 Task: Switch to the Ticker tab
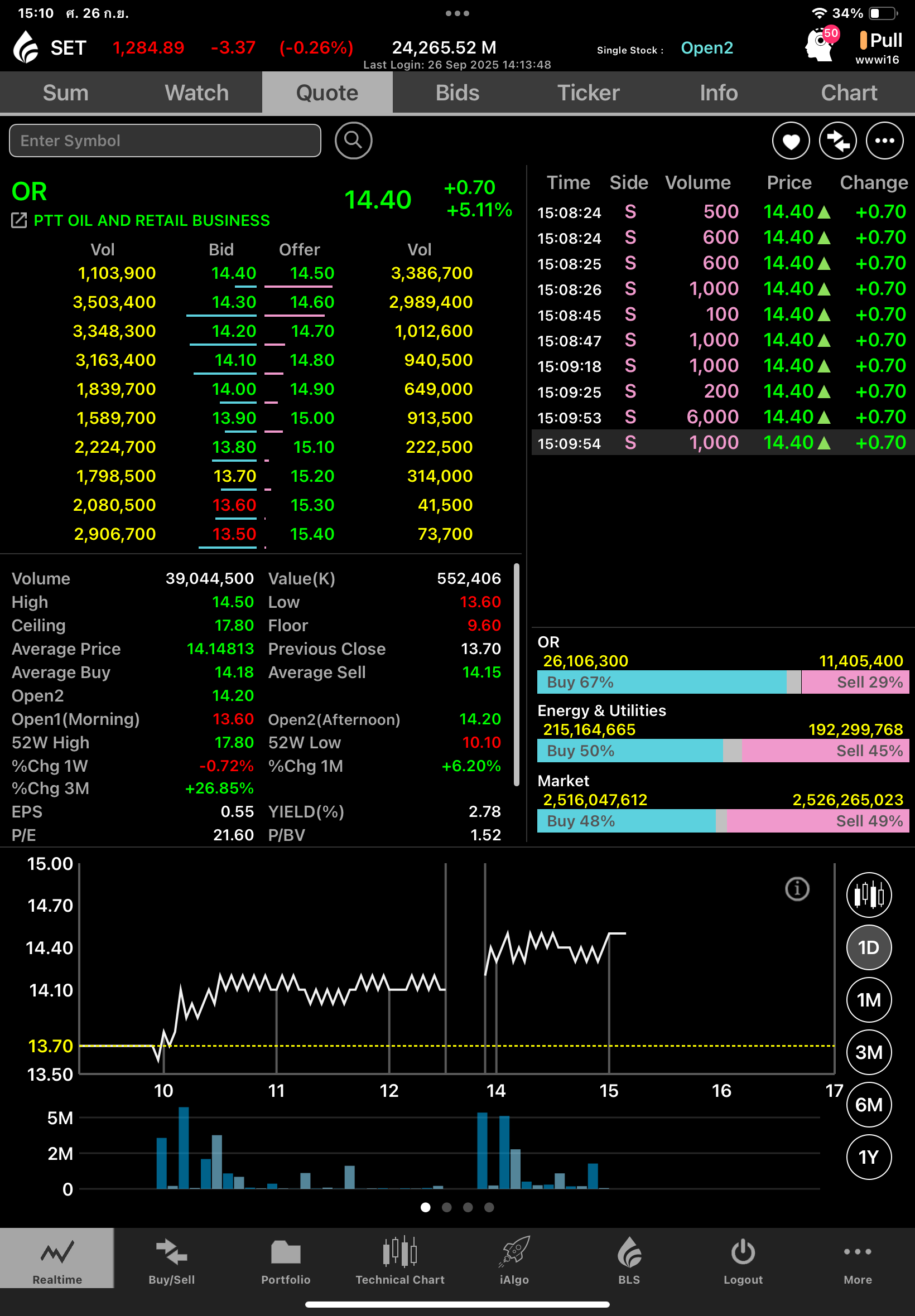(588, 93)
